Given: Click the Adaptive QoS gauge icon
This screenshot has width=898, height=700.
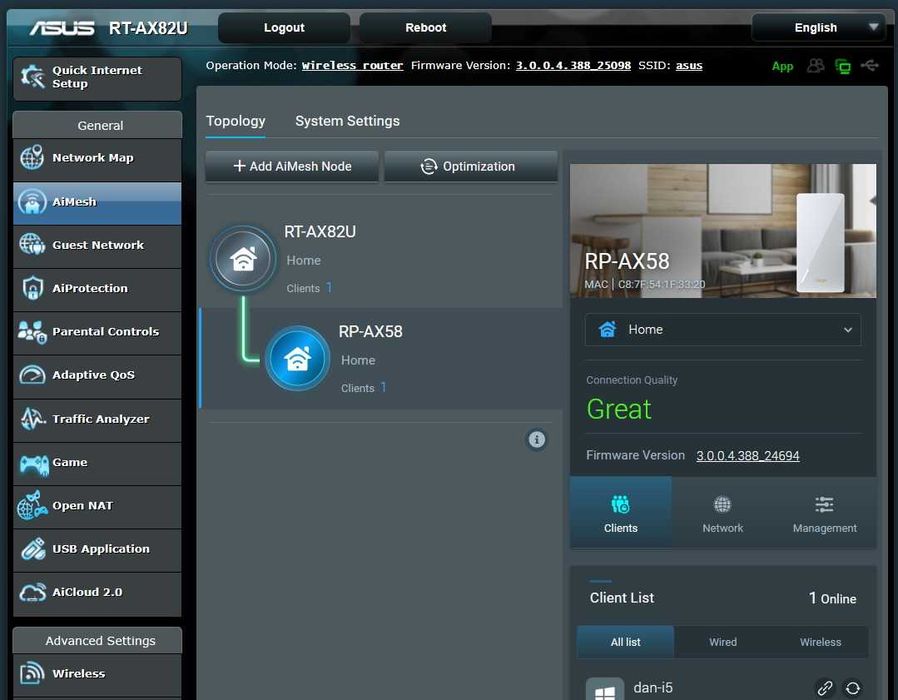Looking at the screenshot, I should point(32,375).
